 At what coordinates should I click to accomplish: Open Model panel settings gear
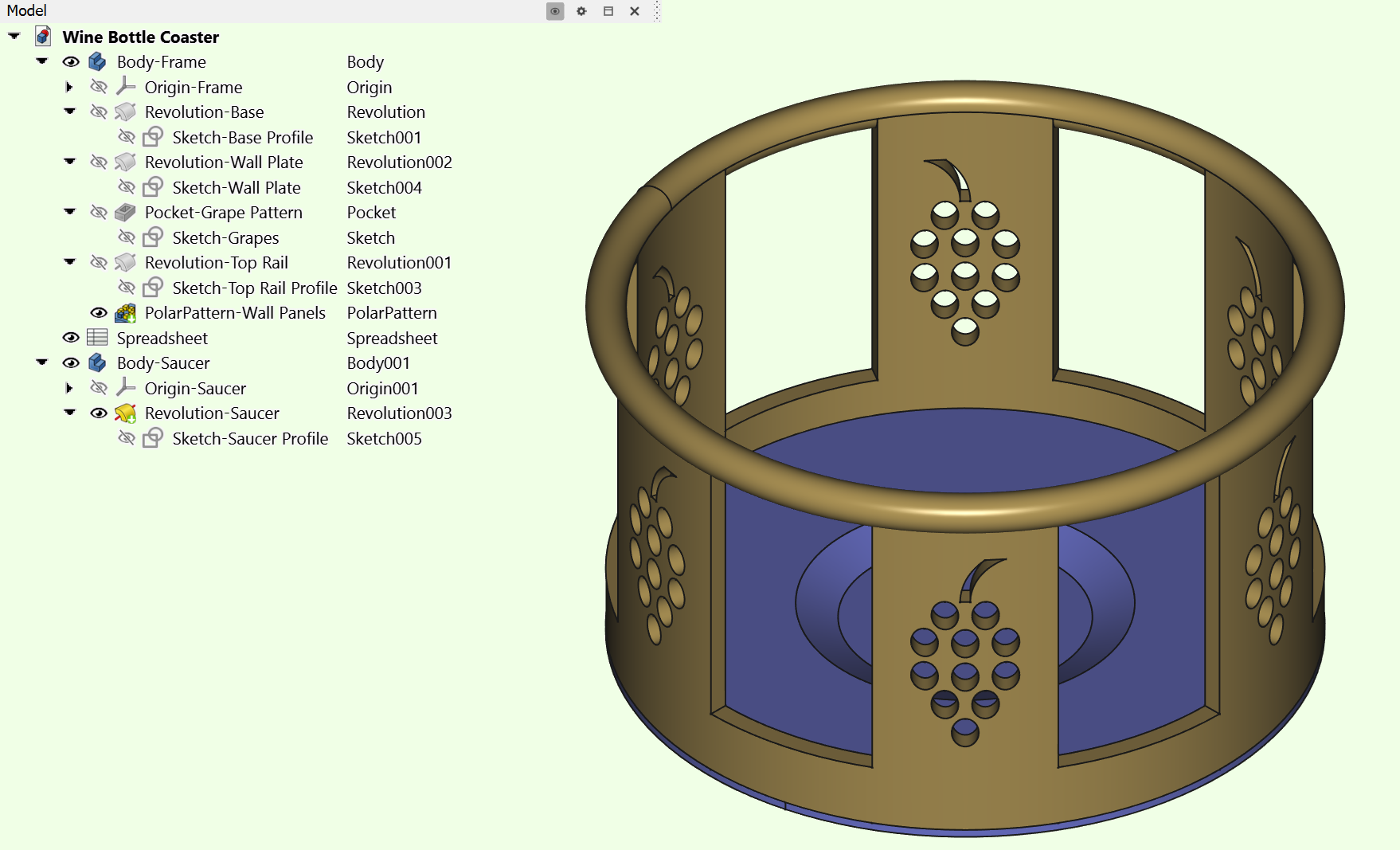pyautogui.click(x=581, y=11)
